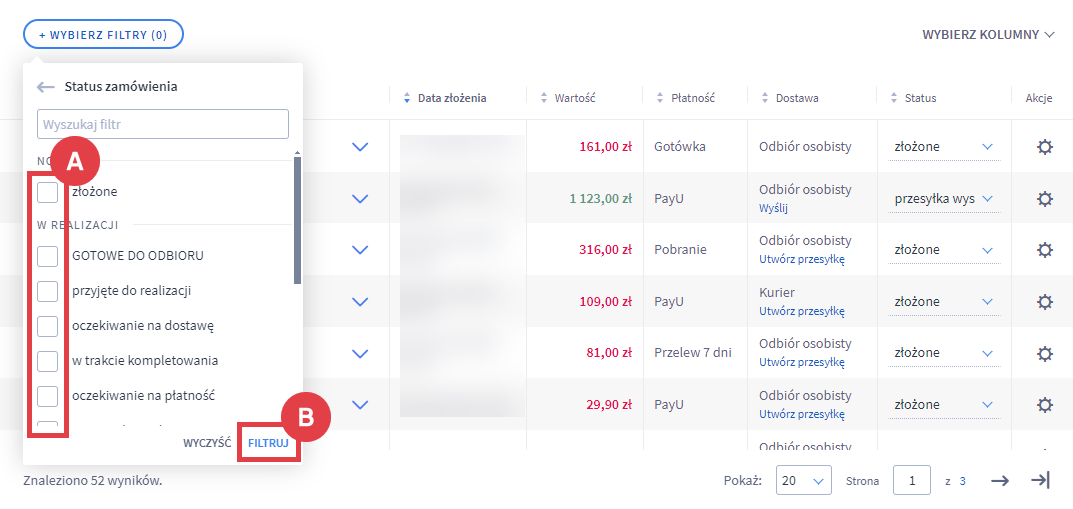
Task: Sort by Wartość column
Action: [574, 98]
